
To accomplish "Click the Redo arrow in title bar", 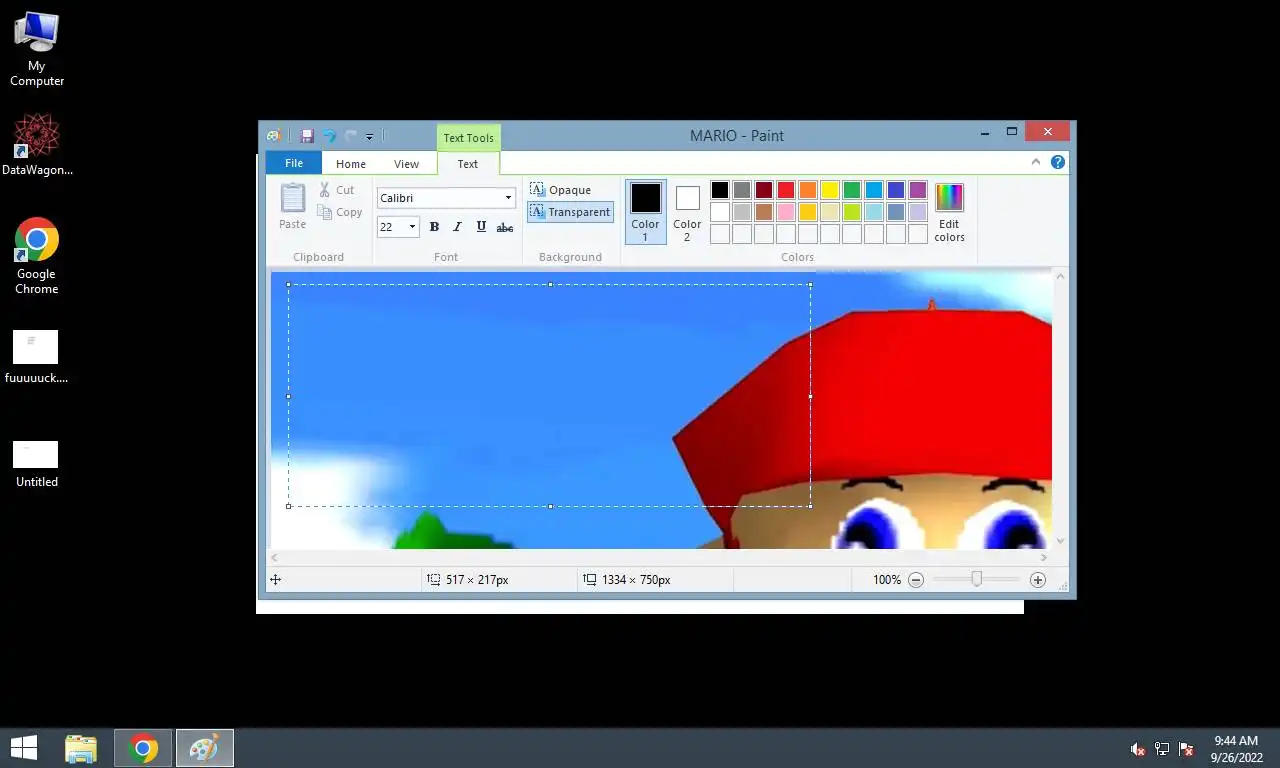I will 351,136.
